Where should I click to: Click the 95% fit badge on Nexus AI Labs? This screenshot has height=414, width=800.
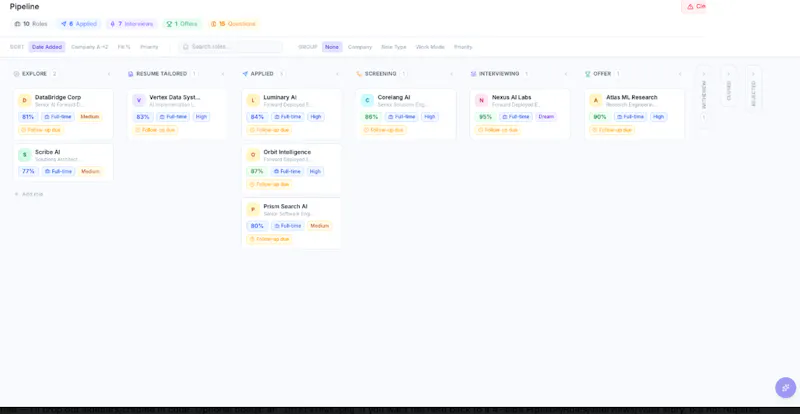(486, 117)
